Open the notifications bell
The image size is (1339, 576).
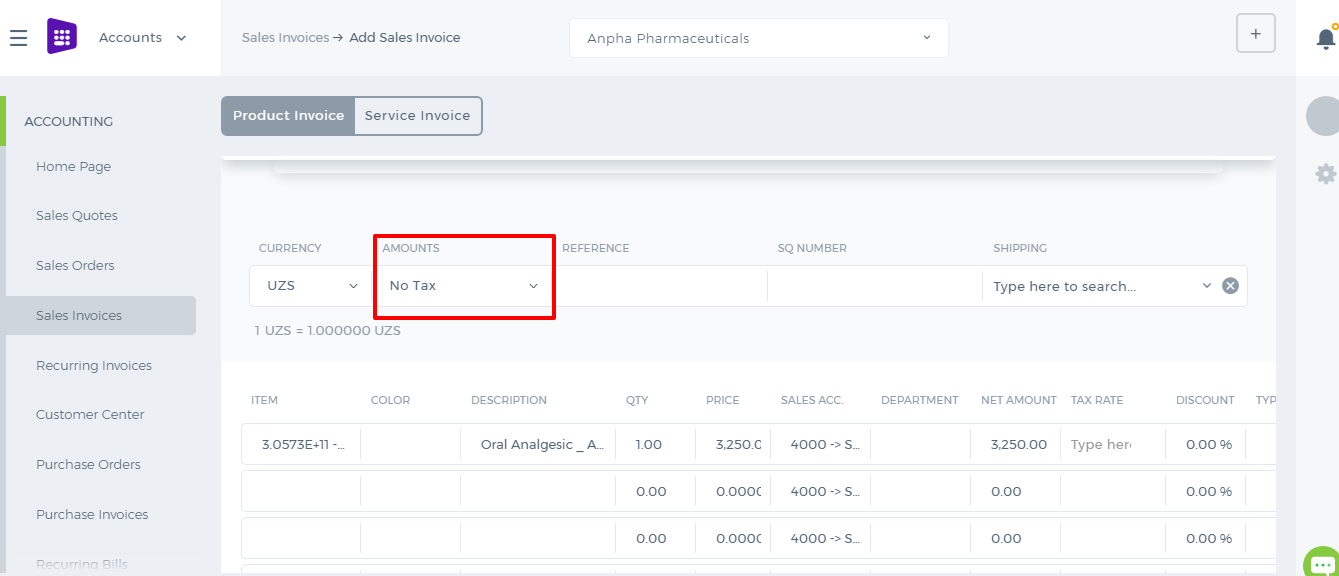pos(1326,38)
